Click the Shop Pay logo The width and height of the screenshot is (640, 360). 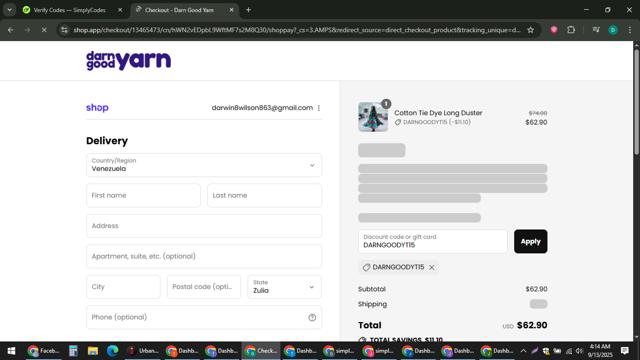(x=97, y=108)
